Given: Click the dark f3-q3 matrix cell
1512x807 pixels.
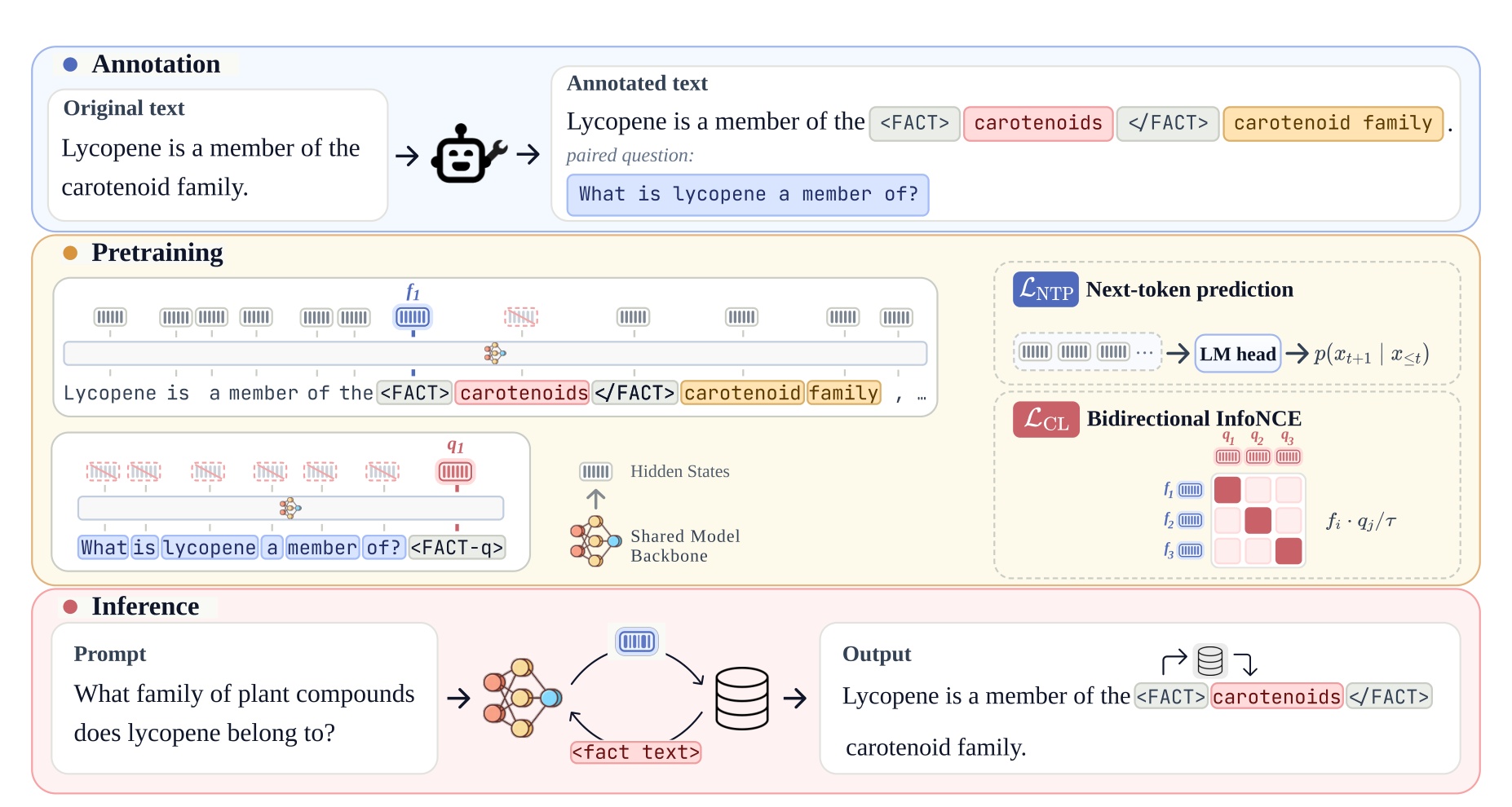Looking at the screenshot, I should coord(1289,550).
